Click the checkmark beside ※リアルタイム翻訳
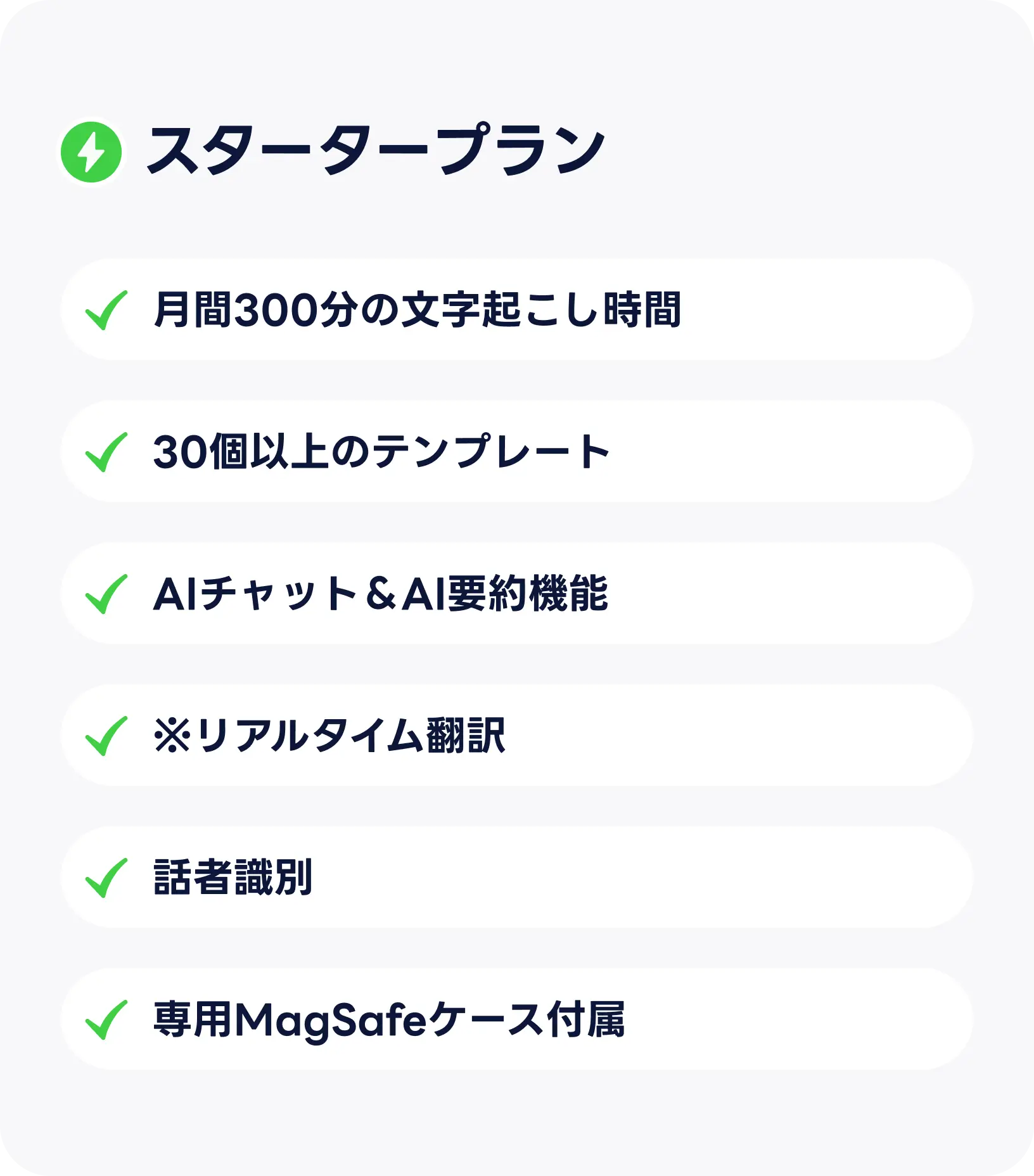 tap(106, 736)
